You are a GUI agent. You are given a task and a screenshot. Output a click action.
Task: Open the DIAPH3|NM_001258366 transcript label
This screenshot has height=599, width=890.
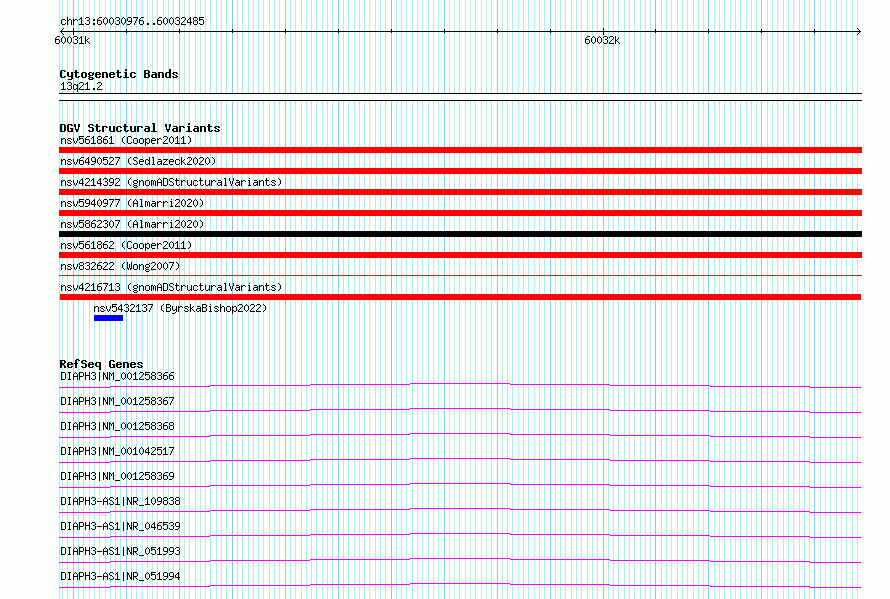(x=117, y=376)
